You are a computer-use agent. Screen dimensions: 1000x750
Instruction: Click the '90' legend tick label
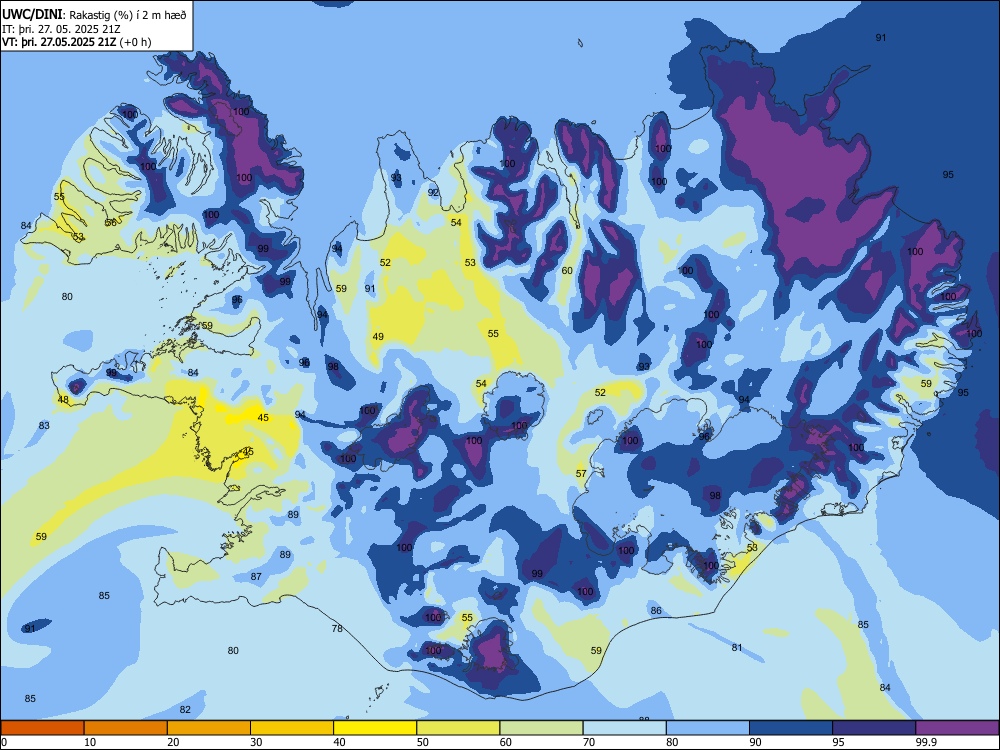point(755,742)
